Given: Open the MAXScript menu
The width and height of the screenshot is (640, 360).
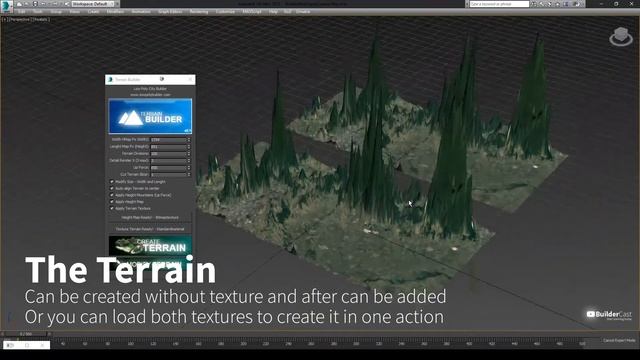Looking at the screenshot, I should tap(252, 12).
